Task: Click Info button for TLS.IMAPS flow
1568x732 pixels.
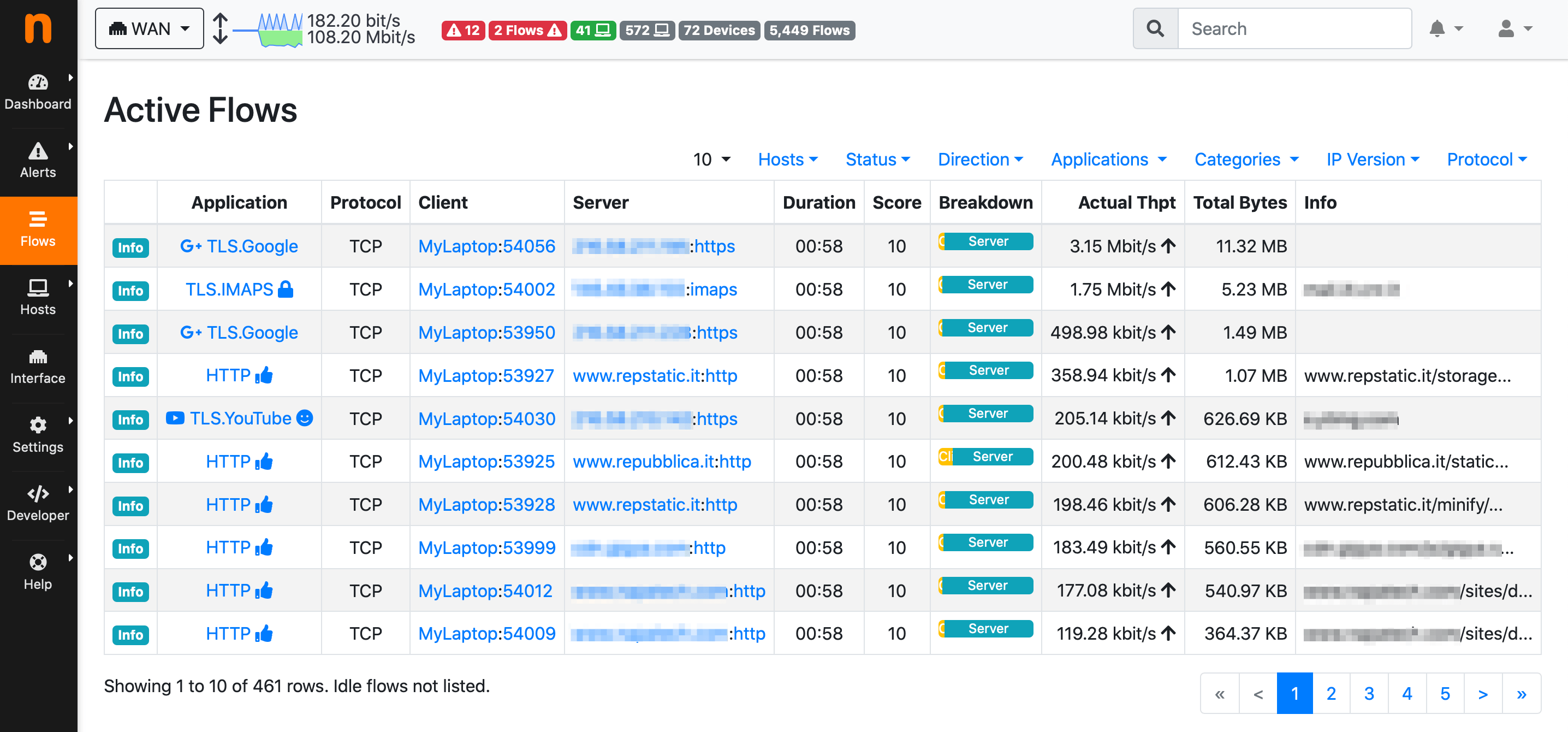Action: click(x=130, y=291)
